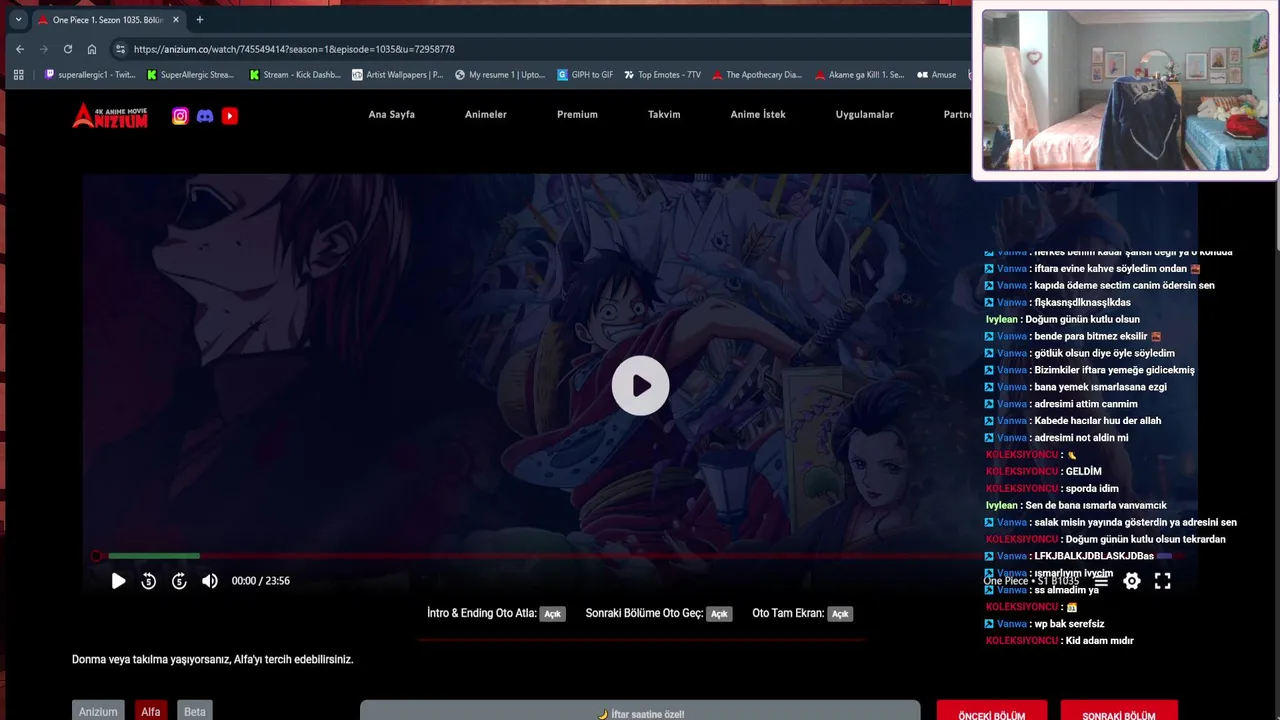Open the GIPH to GIF bookmark
Screen dimensions: 1280x720
586,74
